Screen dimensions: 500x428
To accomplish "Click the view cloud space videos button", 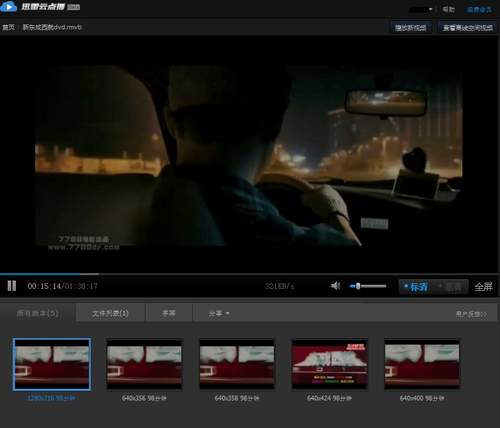I will [x=468, y=28].
